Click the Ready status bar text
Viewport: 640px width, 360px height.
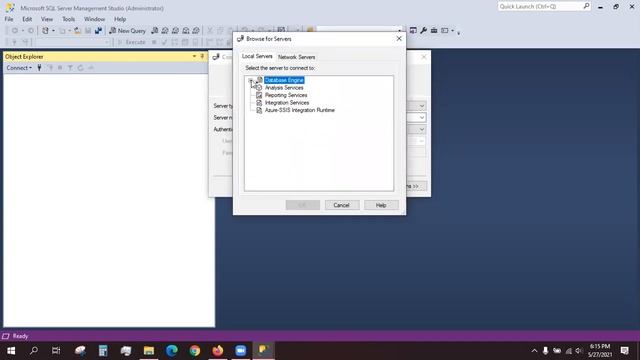tap(20, 336)
